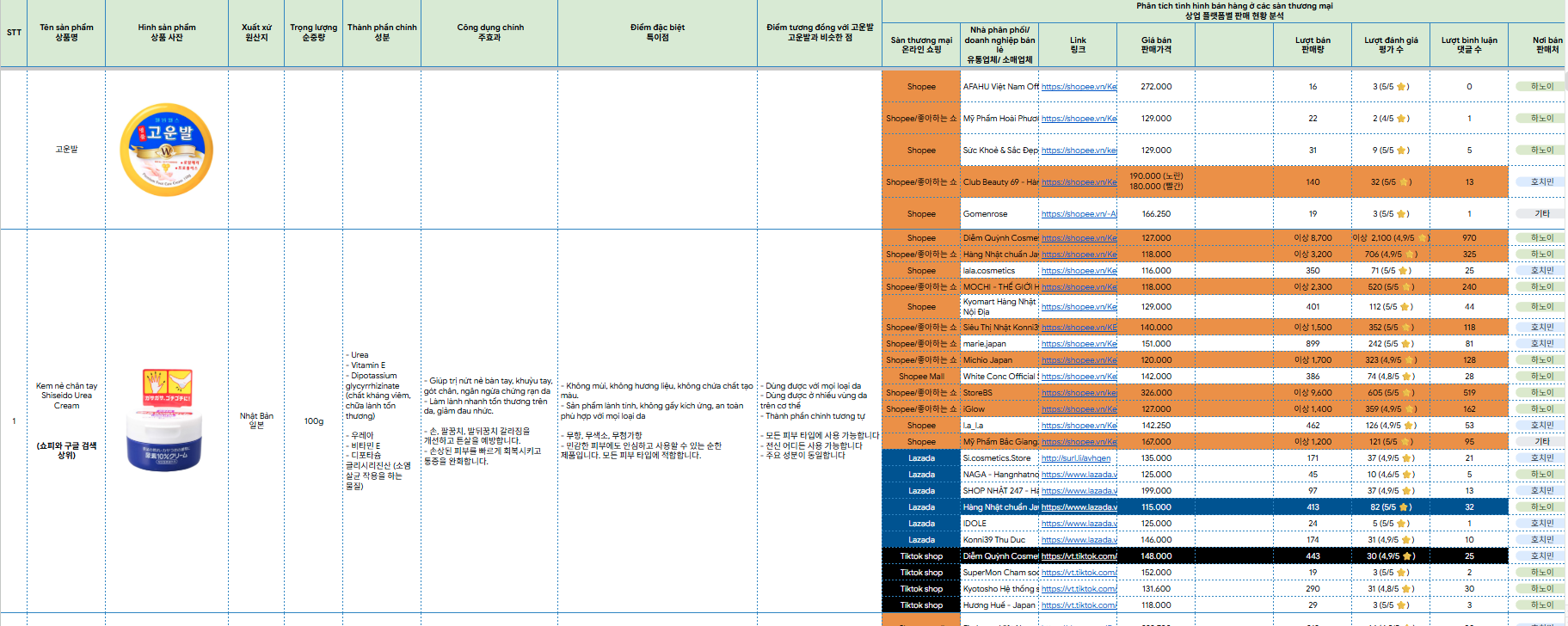Click the 고운발 product image
This screenshot has height=626, width=1568.
pyautogui.click(x=167, y=150)
